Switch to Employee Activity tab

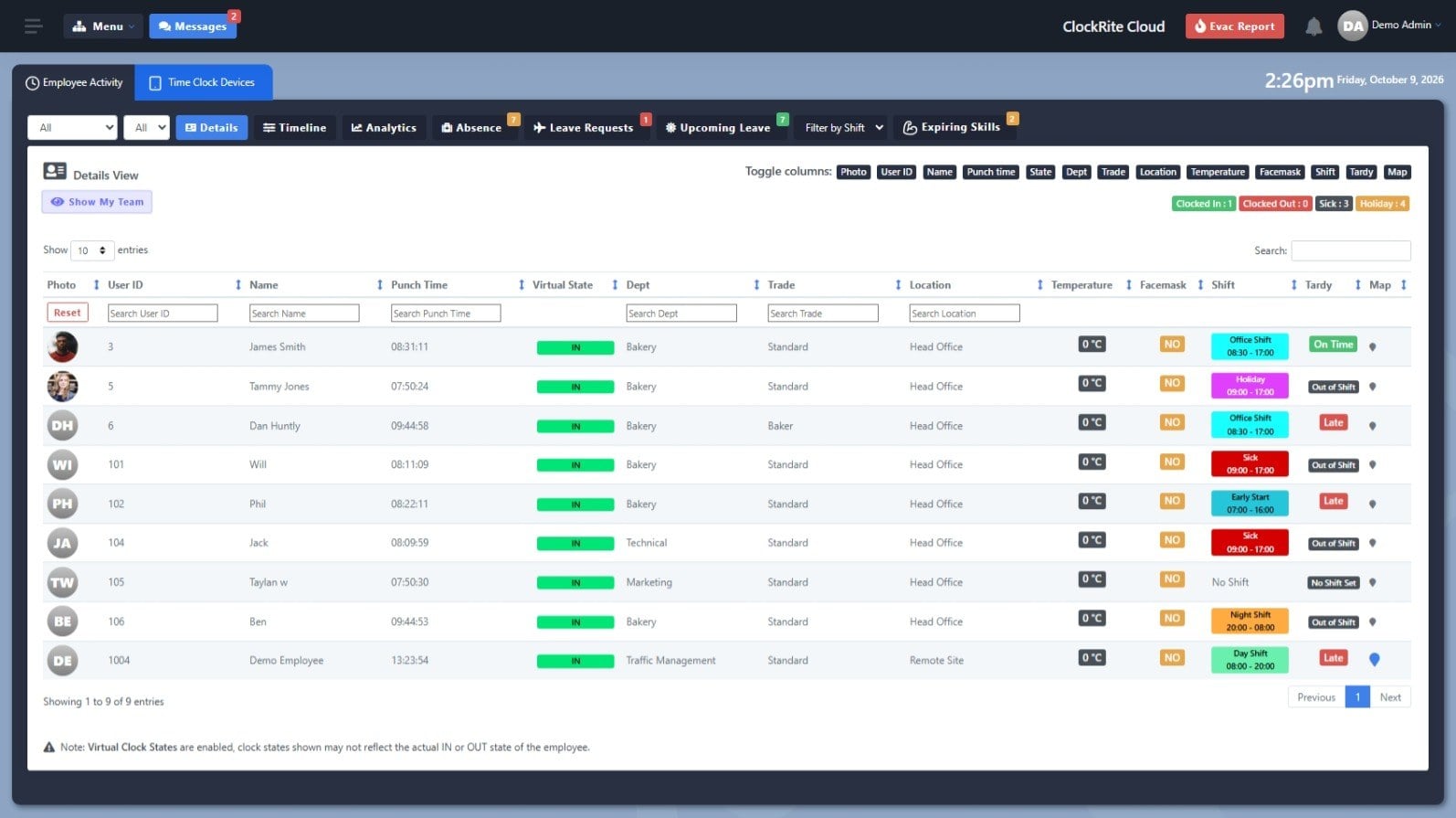[74, 82]
